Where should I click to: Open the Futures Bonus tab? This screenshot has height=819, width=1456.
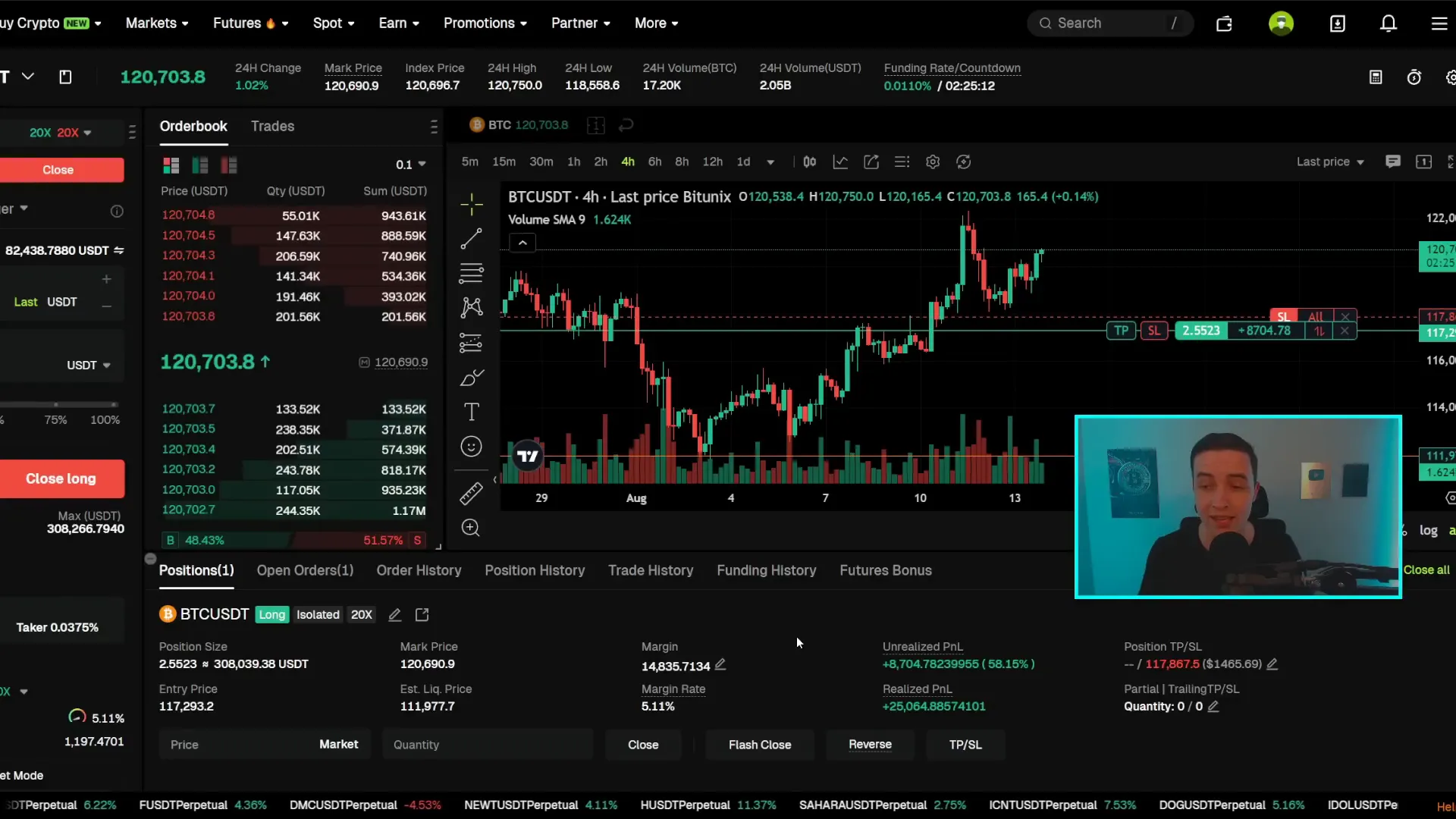click(x=885, y=570)
